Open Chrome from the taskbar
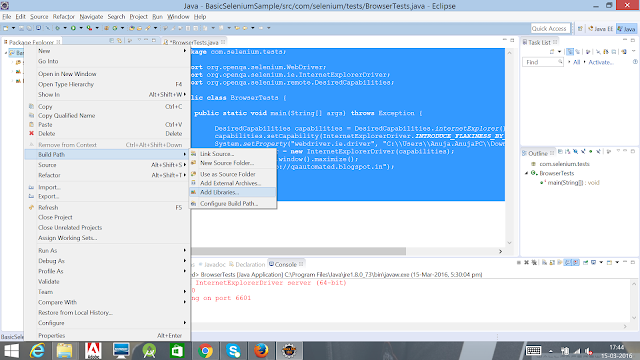The width and height of the screenshot is (640, 360). pos(205,351)
